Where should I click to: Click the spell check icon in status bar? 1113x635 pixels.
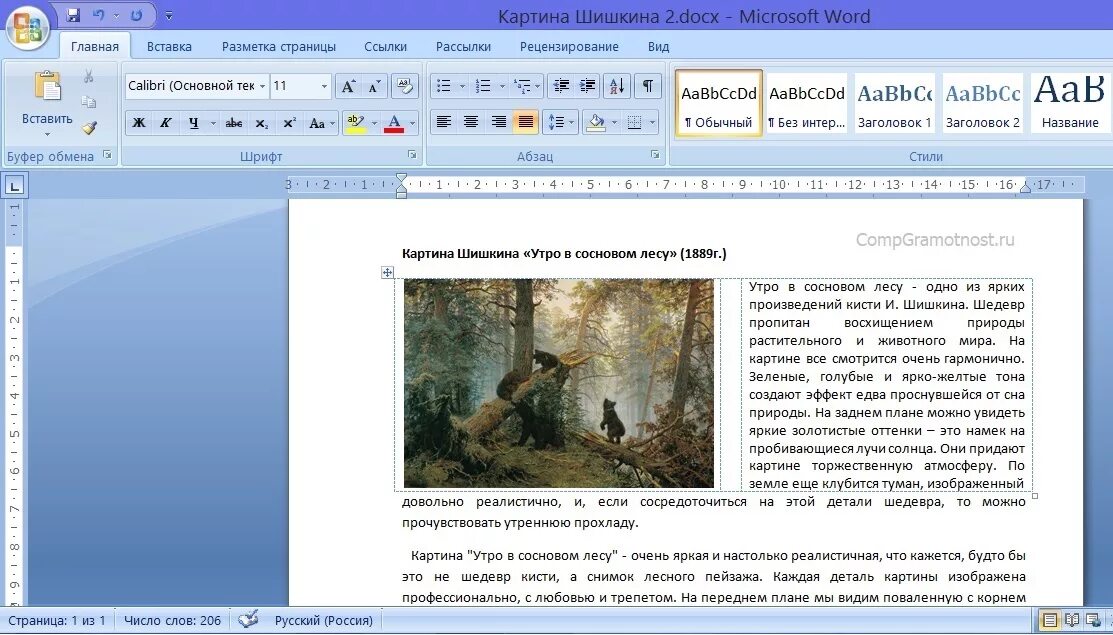(x=248, y=619)
